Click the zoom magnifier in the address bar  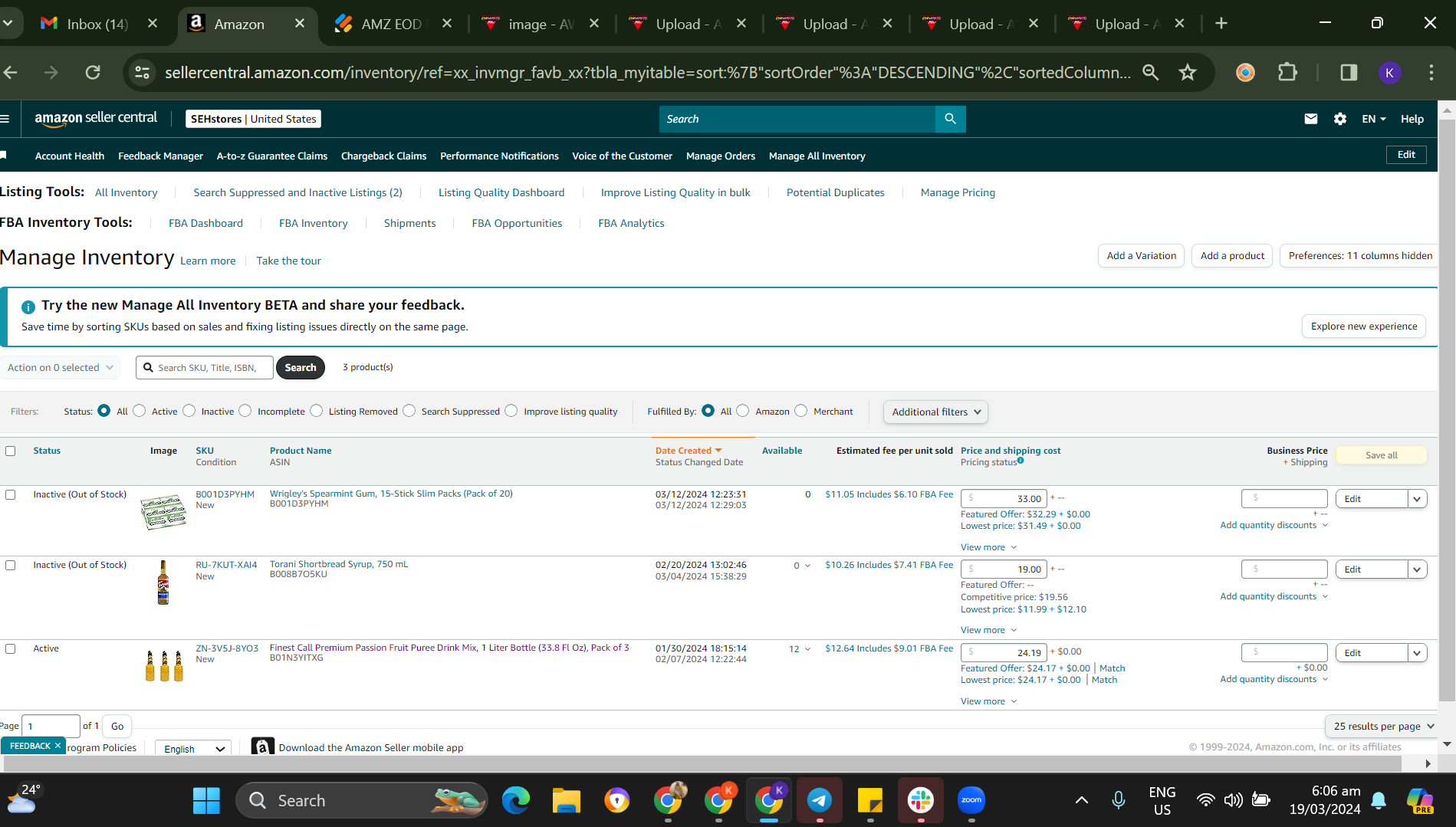click(x=1150, y=72)
